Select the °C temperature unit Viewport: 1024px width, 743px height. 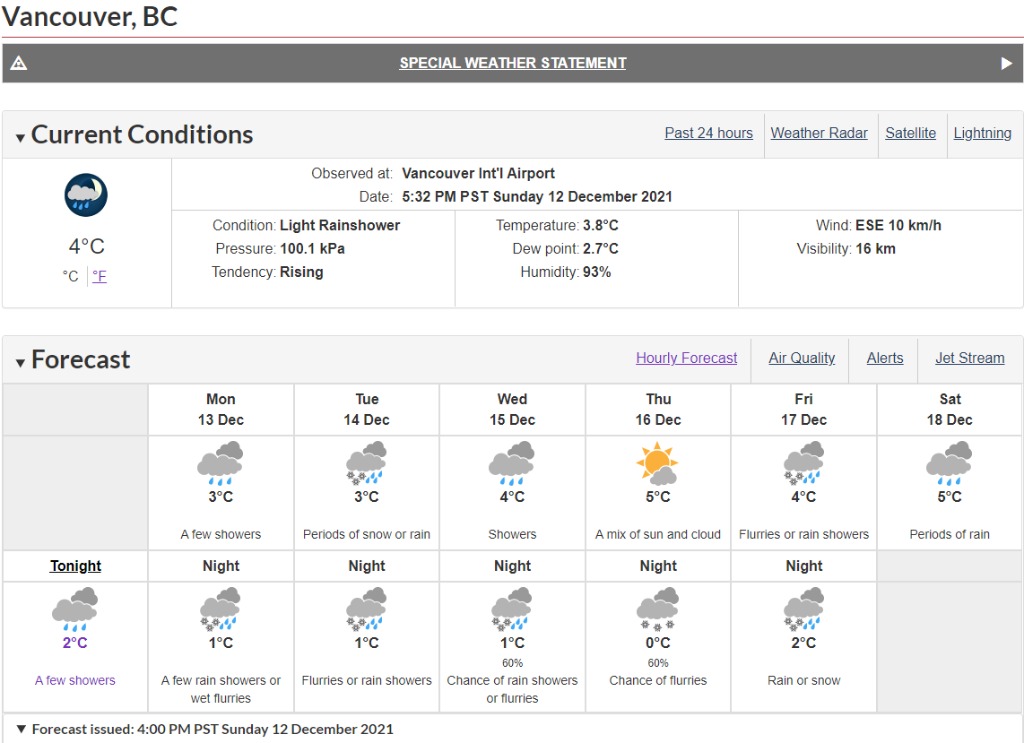pos(70,276)
